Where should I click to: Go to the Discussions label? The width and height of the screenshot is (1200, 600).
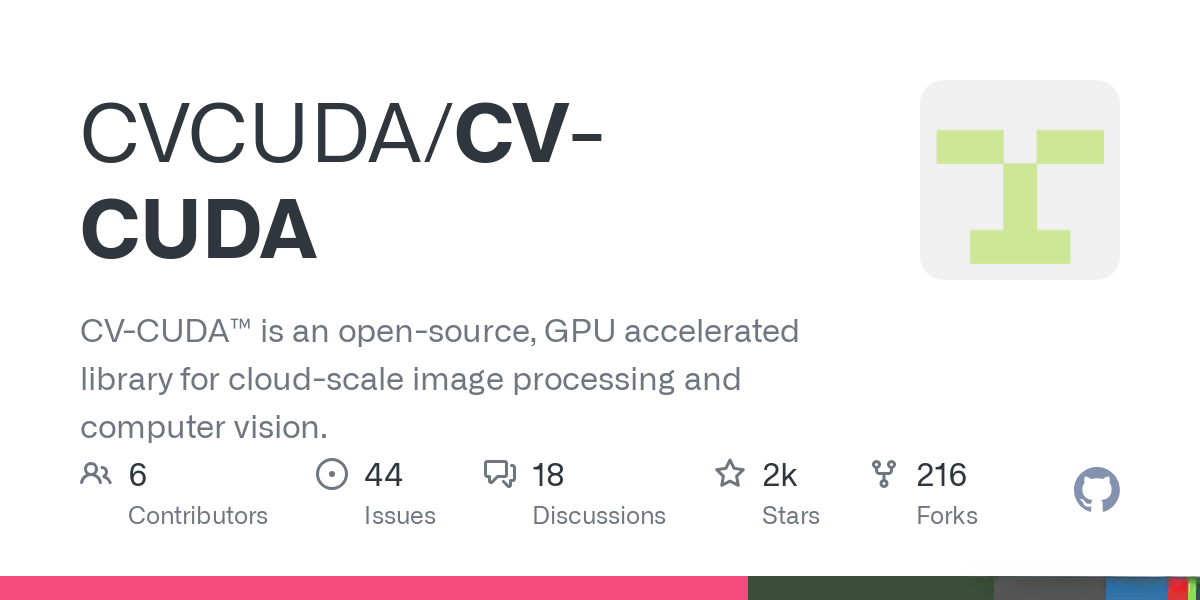(599, 516)
